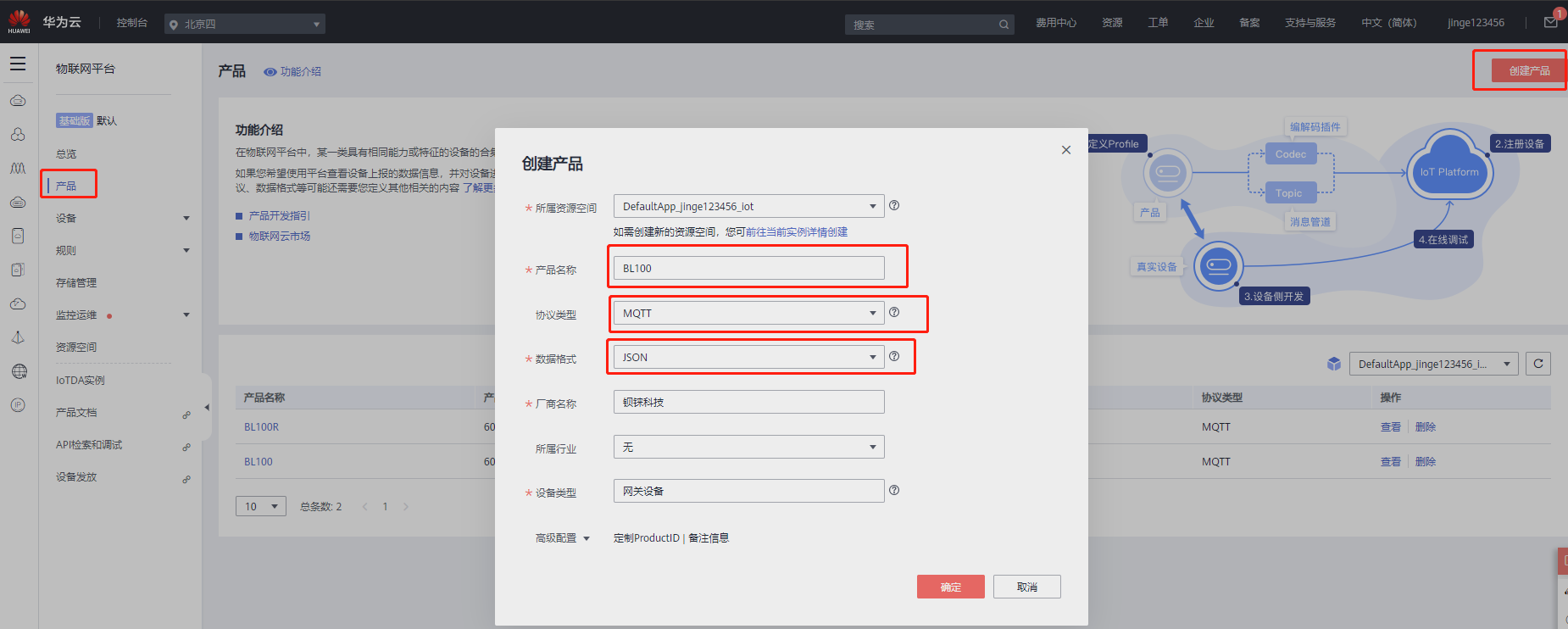Click the help icon beside 设备类型
This screenshot has height=629, width=1568.
pyautogui.click(x=894, y=490)
